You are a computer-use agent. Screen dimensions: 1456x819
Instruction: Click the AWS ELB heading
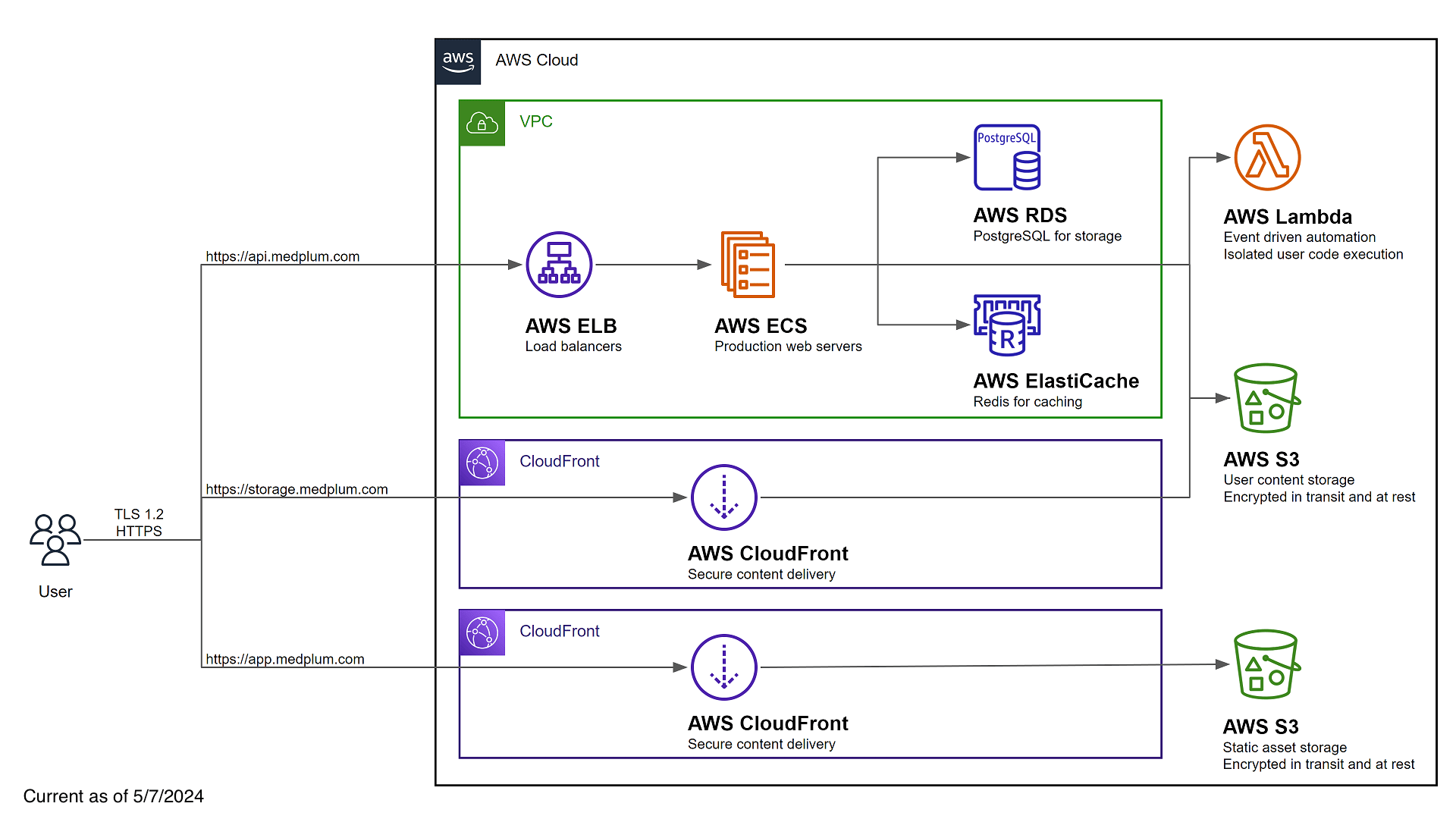click(571, 326)
